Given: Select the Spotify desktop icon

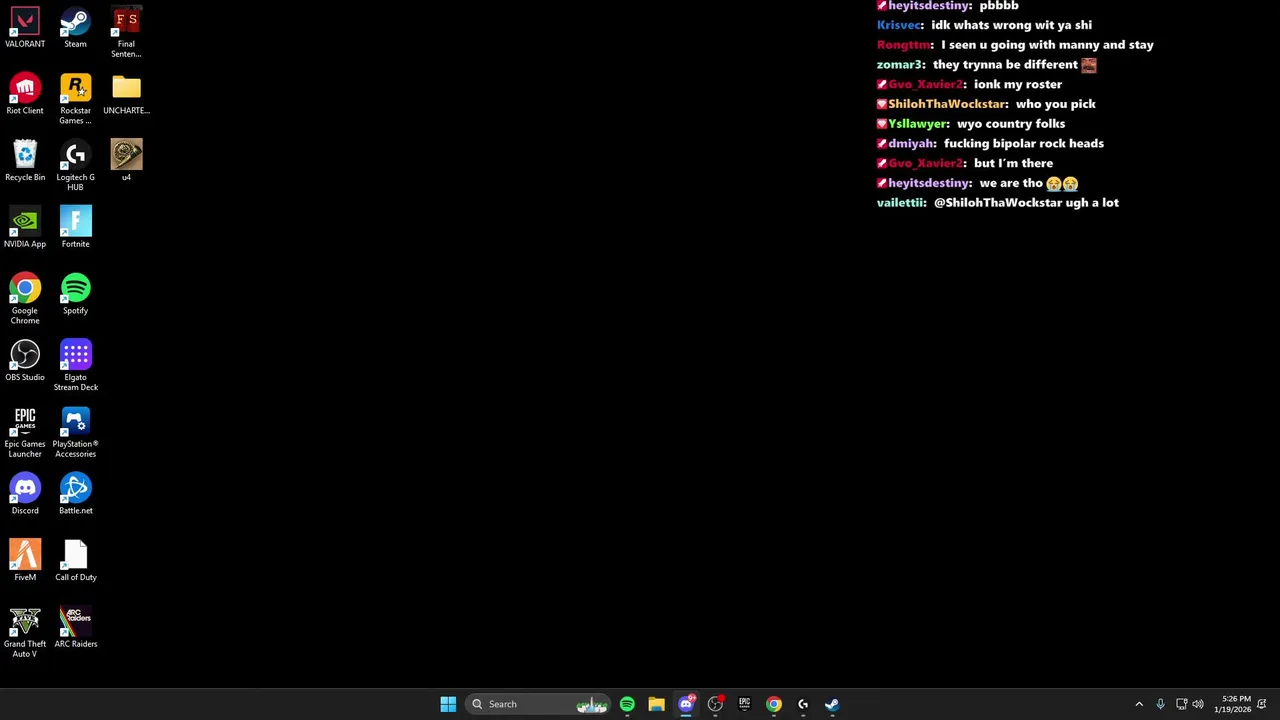Looking at the screenshot, I should [75, 295].
